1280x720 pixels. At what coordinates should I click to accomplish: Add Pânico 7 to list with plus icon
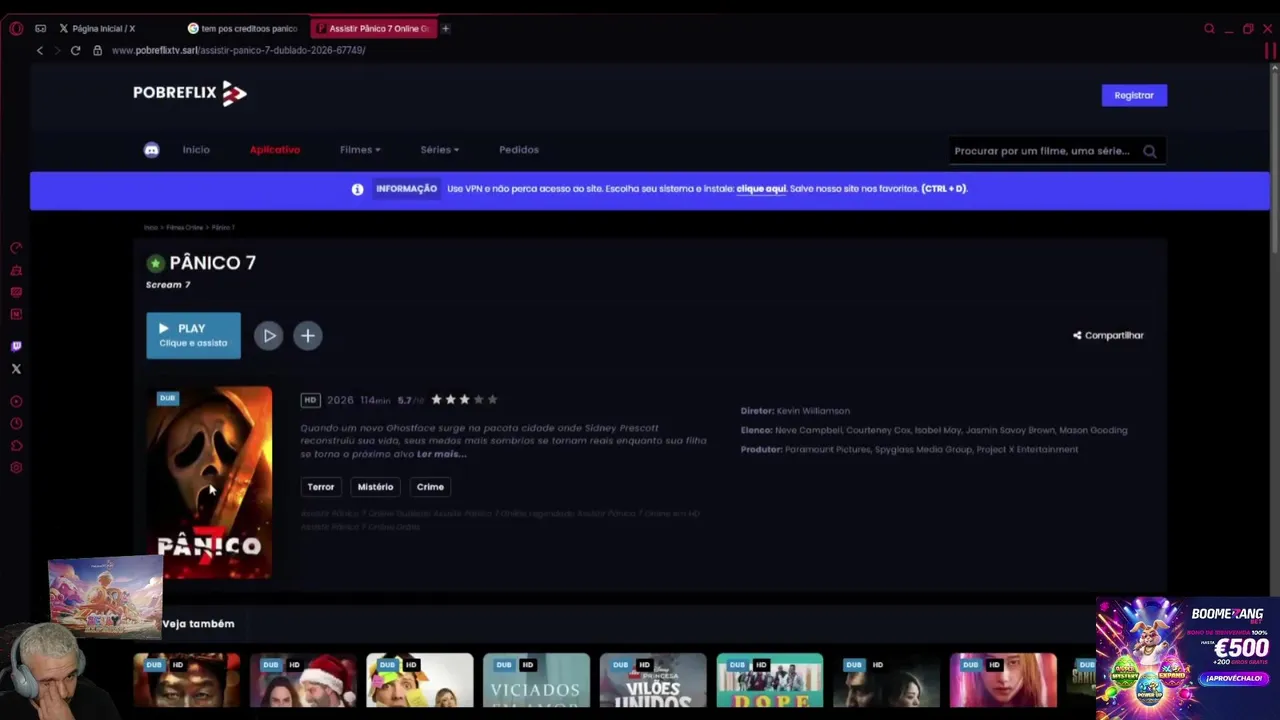308,335
